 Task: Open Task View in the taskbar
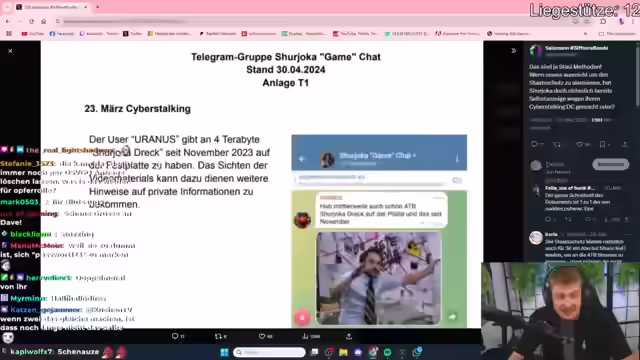(x=314, y=352)
